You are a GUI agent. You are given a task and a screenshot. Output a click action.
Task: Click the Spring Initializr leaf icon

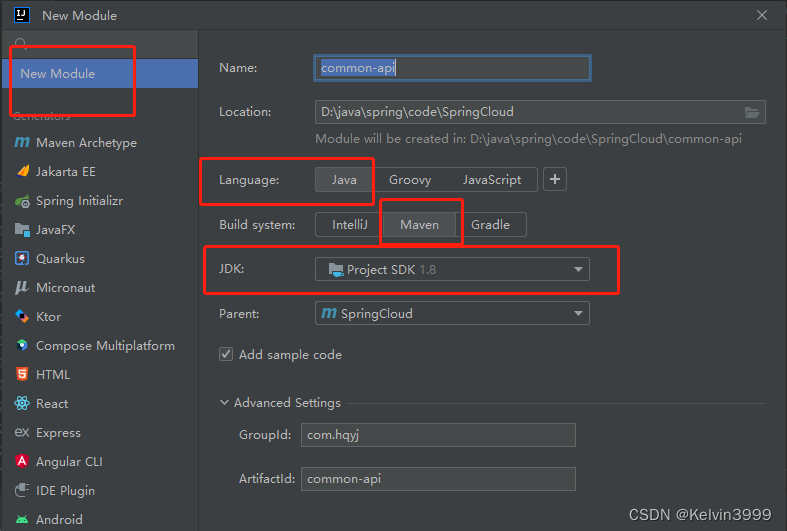[22, 201]
